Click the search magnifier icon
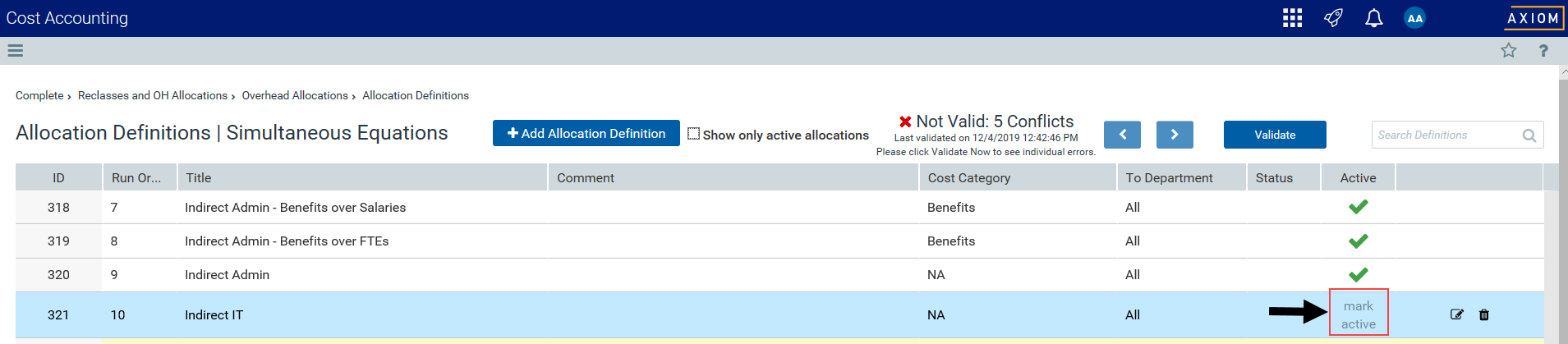This screenshot has width=1568, height=344. click(x=1529, y=135)
